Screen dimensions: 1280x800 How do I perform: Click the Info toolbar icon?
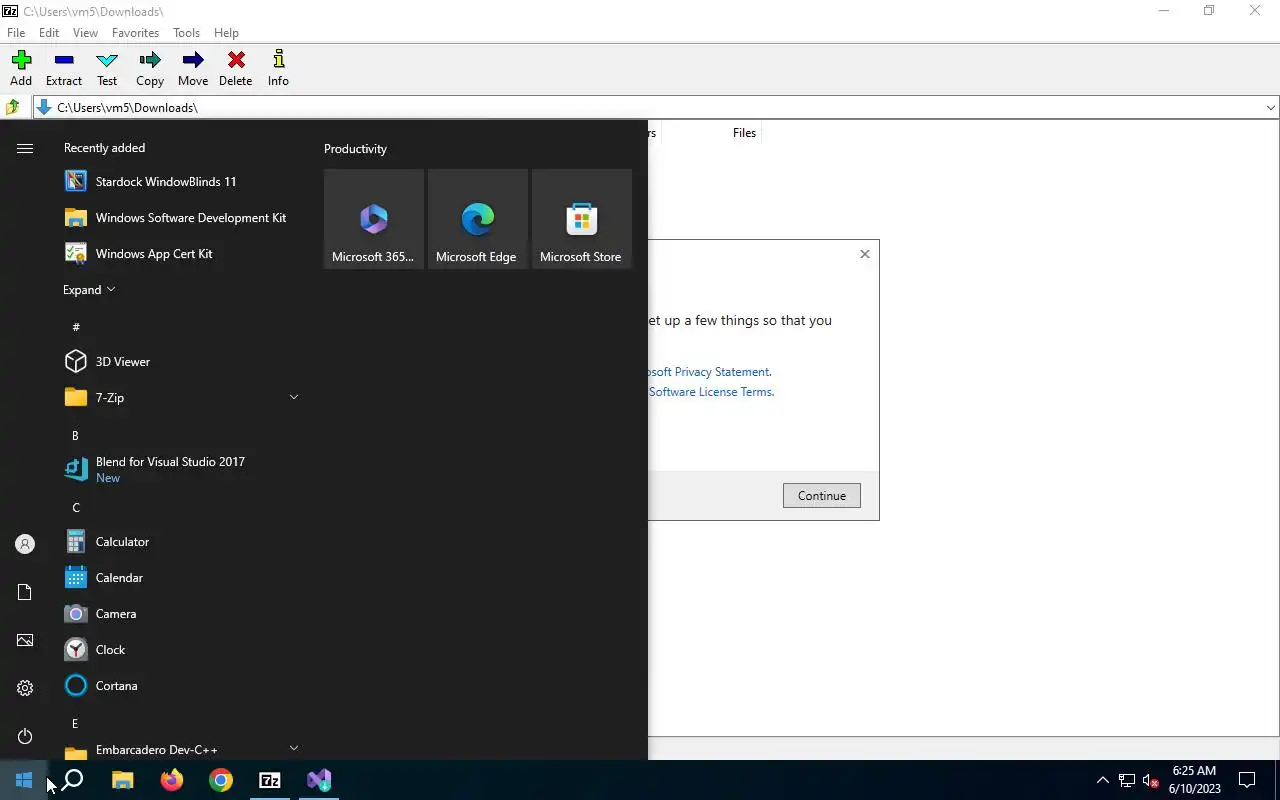tap(278, 68)
